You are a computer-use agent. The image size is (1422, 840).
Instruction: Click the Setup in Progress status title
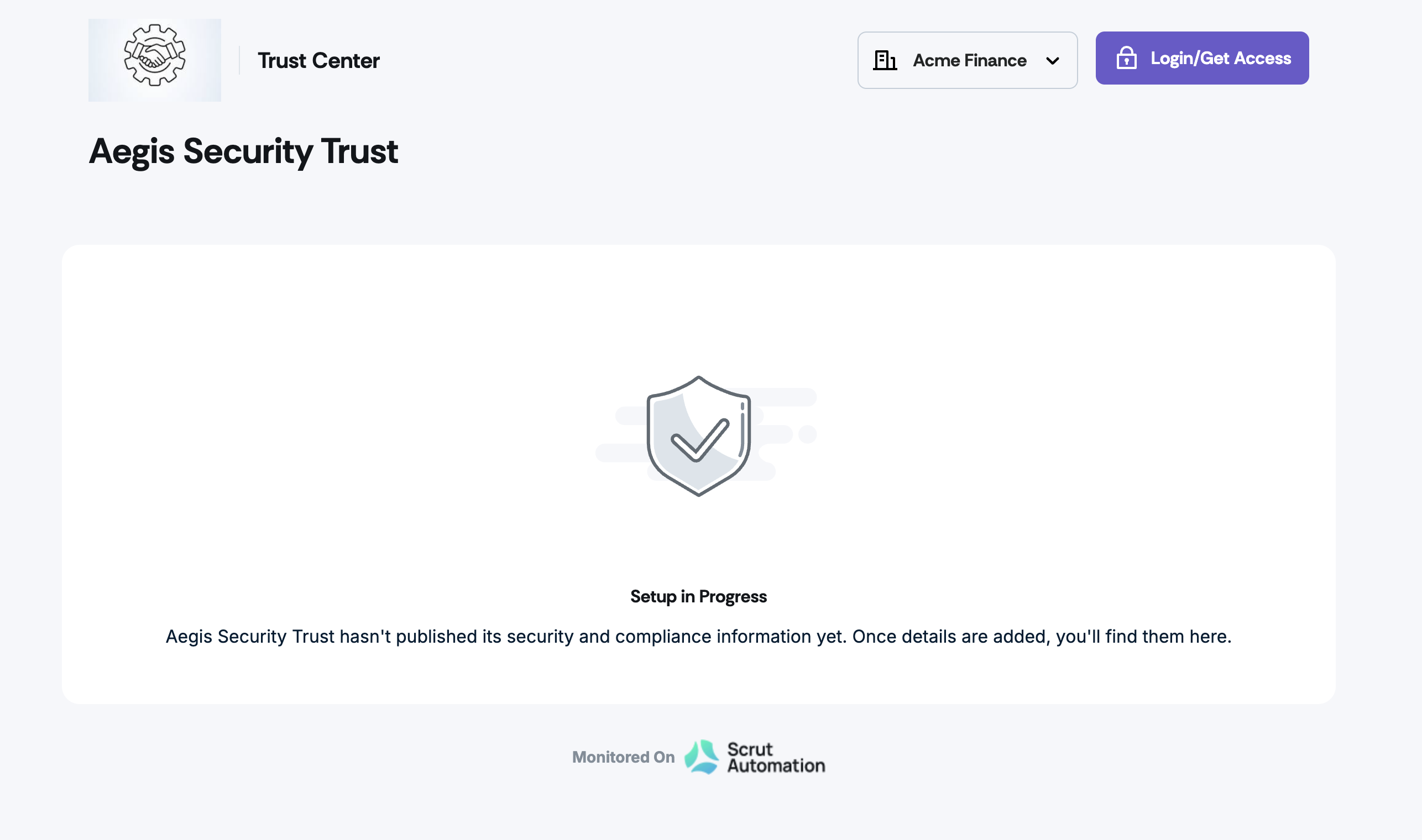pos(698,597)
